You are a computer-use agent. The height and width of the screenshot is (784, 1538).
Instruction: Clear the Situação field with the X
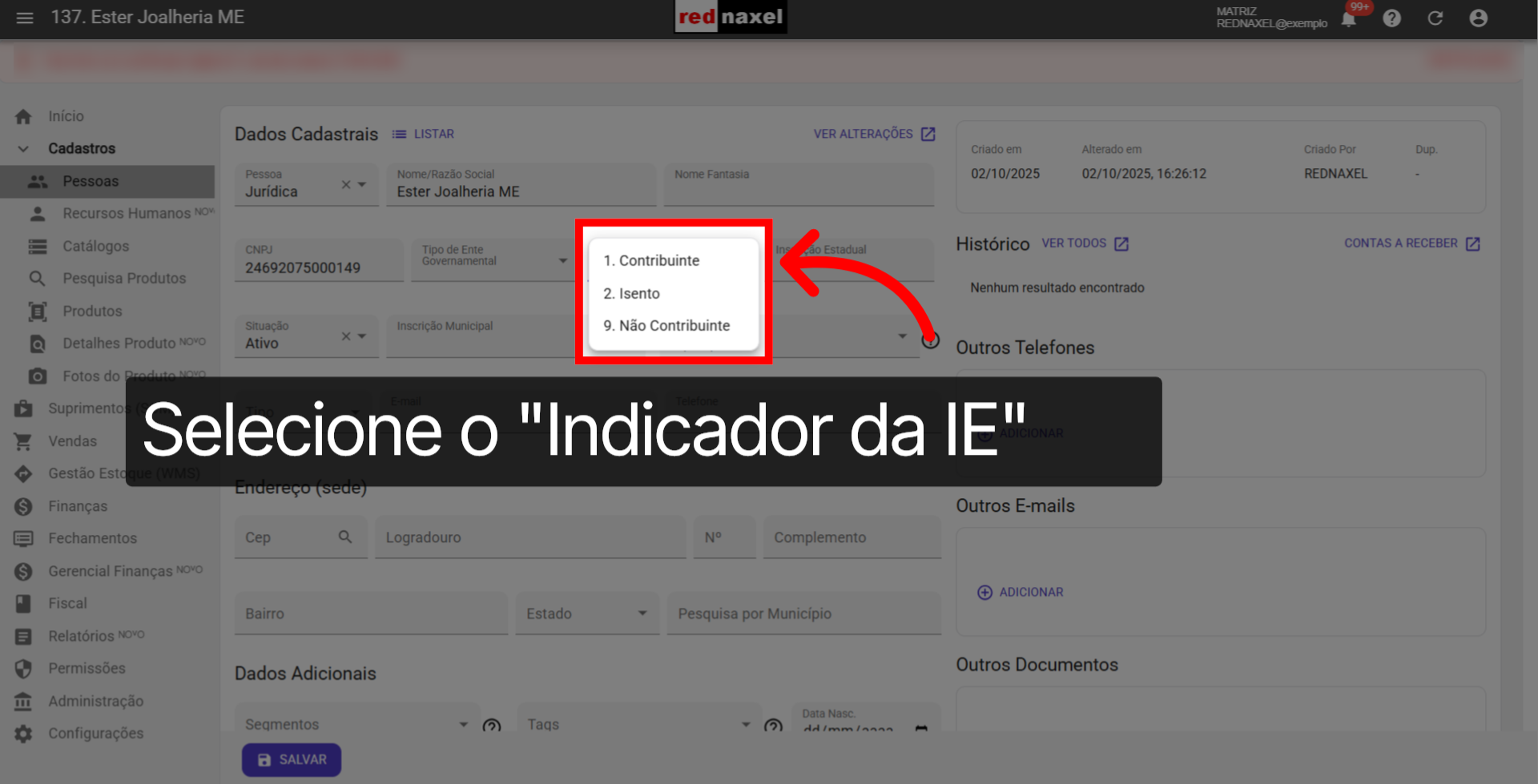(345, 336)
